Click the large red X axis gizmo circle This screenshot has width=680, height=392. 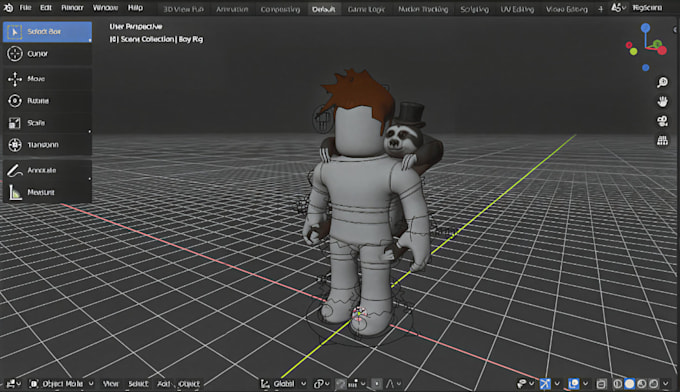(x=662, y=50)
